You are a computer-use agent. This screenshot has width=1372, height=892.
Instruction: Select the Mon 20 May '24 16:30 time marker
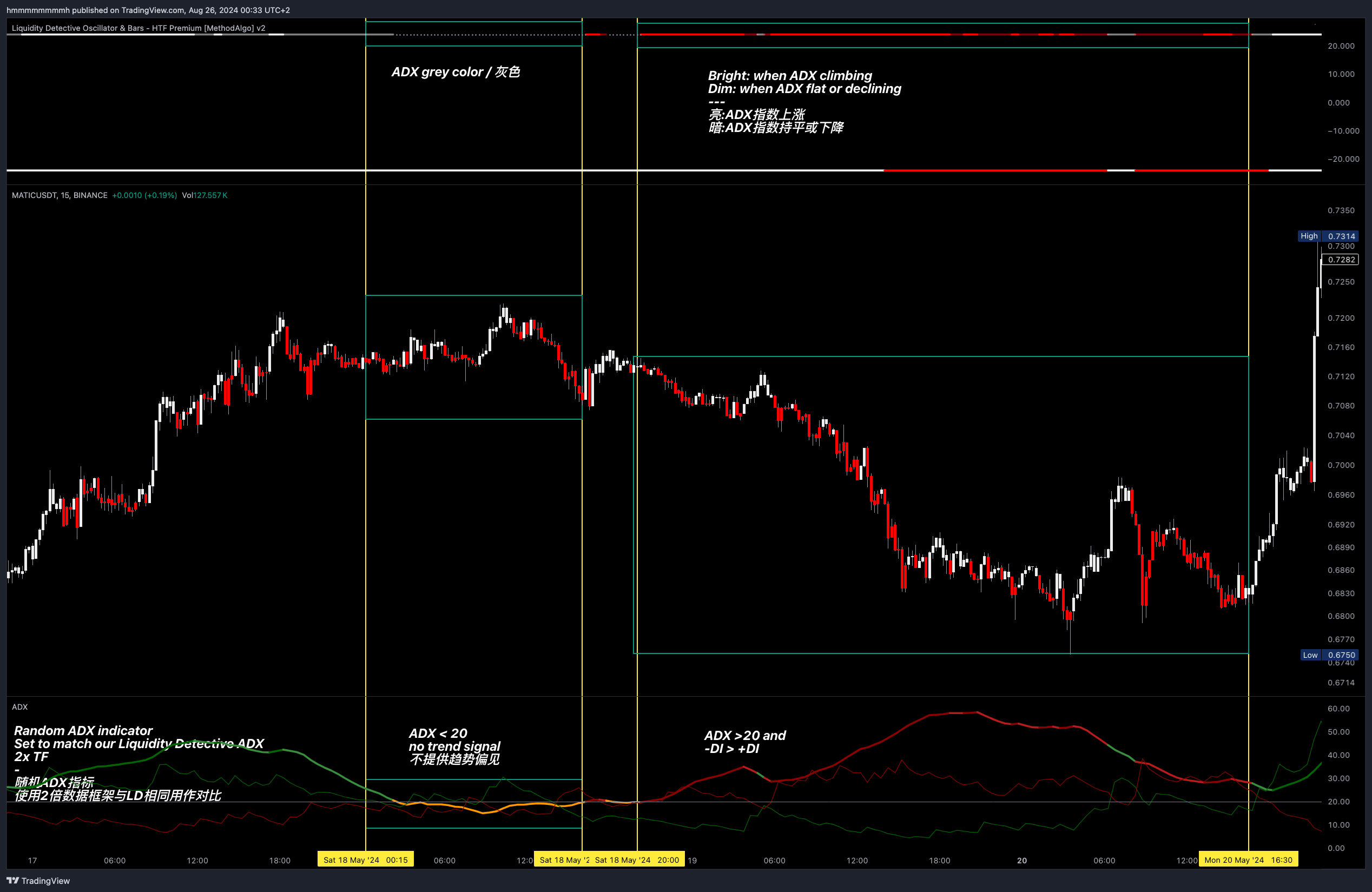(1248, 860)
